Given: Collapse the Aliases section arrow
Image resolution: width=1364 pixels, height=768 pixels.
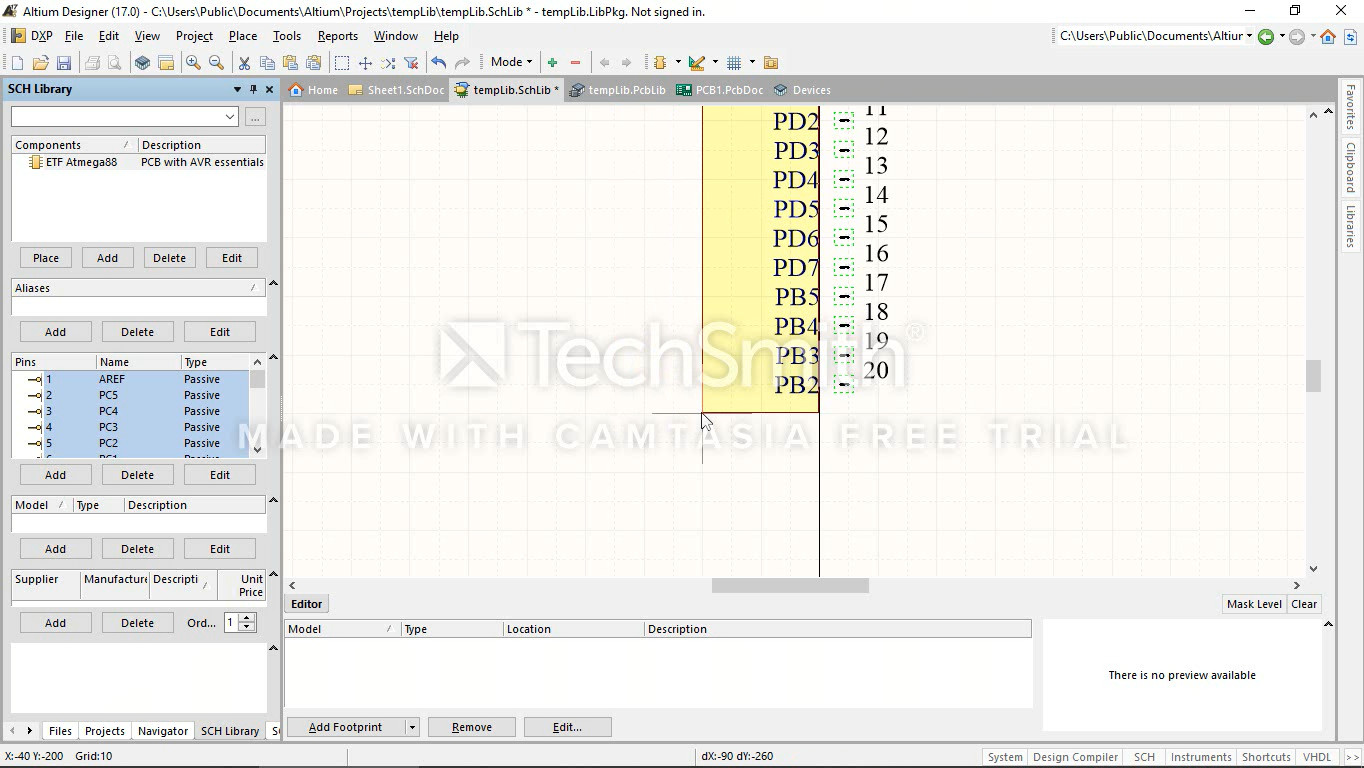Looking at the screenshot, I should pos(273,284).
